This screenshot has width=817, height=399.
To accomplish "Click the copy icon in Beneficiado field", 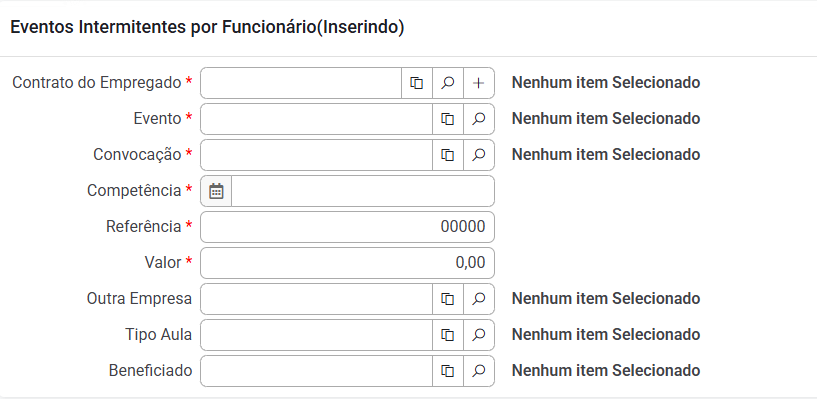I will click(448, 371).
